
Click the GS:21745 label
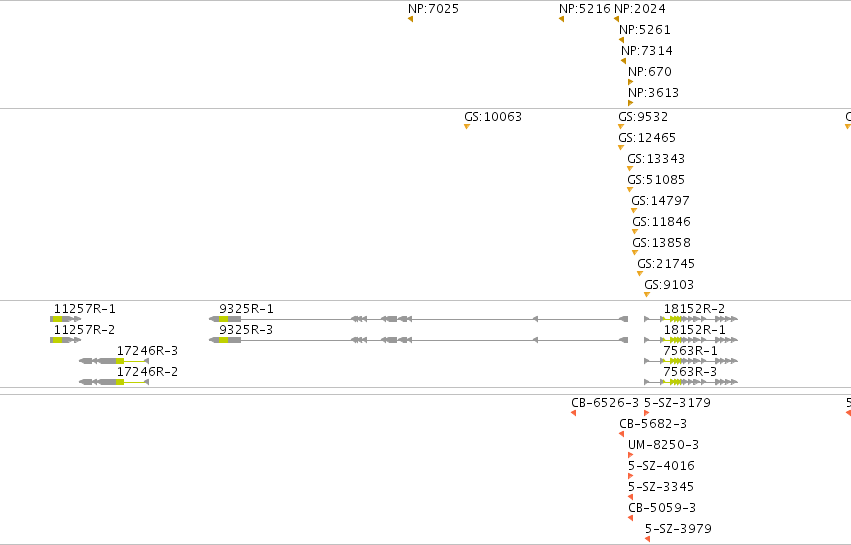(x=666, y=264)
